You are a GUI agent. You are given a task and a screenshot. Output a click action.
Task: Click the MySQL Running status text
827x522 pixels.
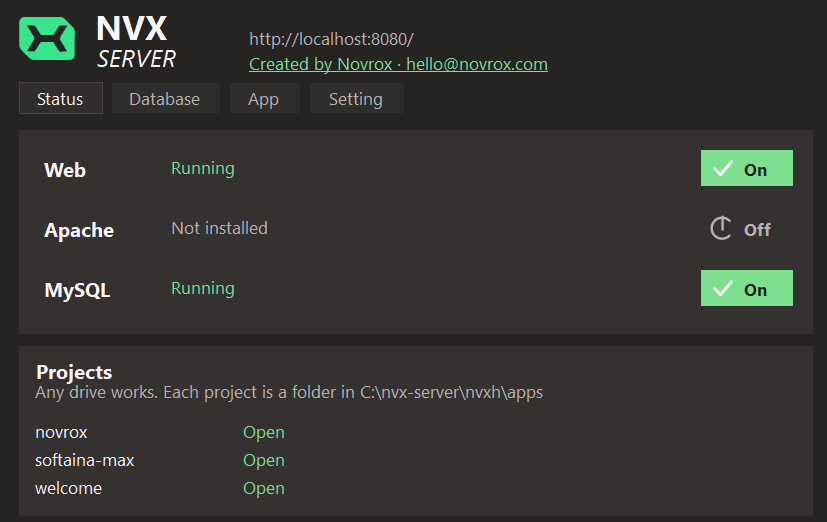tap(203, 289)
